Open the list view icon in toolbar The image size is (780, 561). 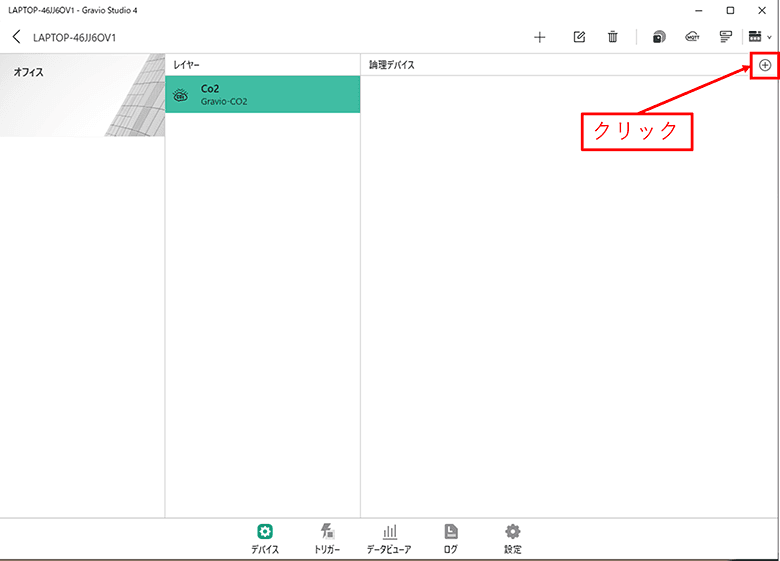point(726,37)
